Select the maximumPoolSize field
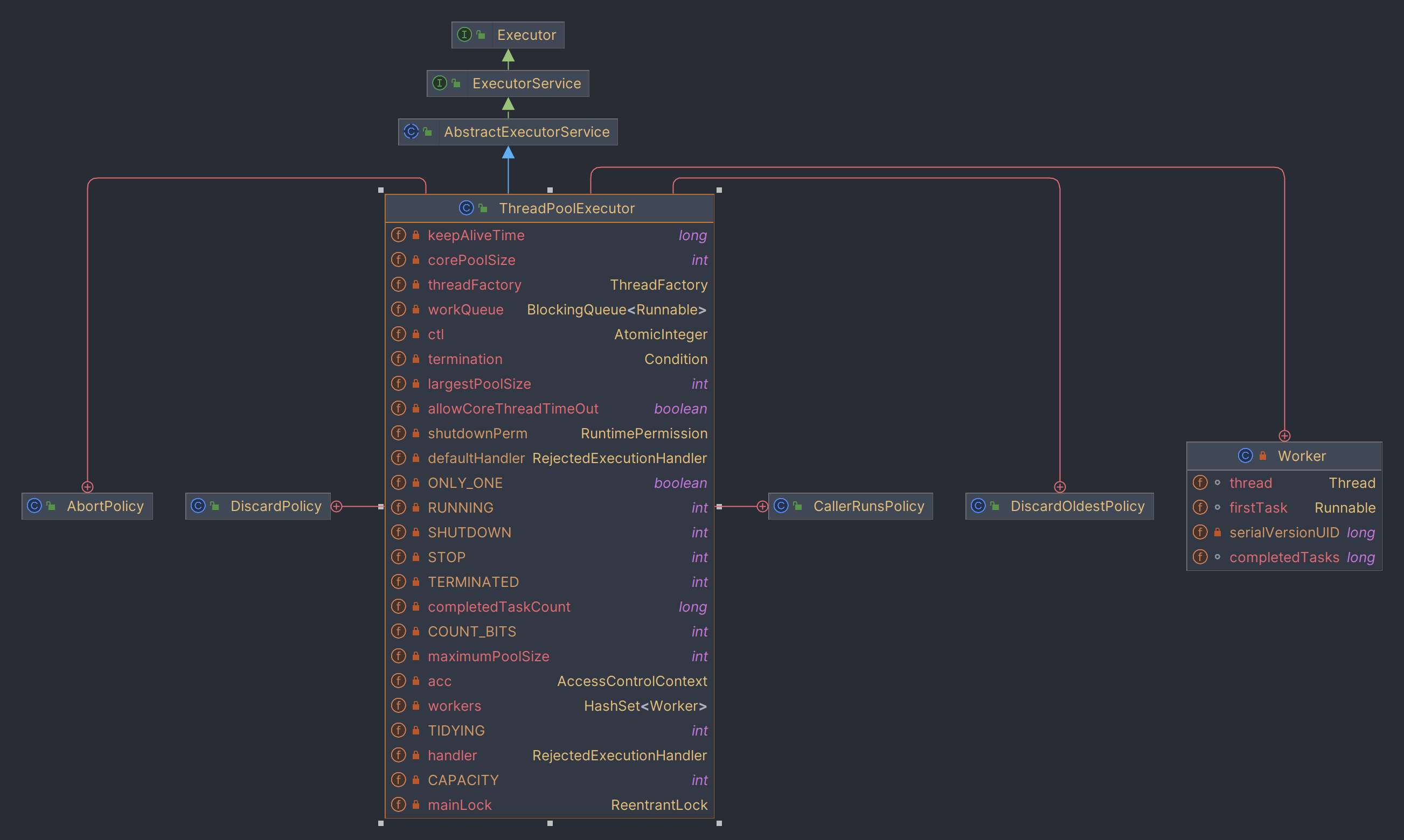Screen dimensions: 1404x840 pyautogui.click(x=549, y=656)
